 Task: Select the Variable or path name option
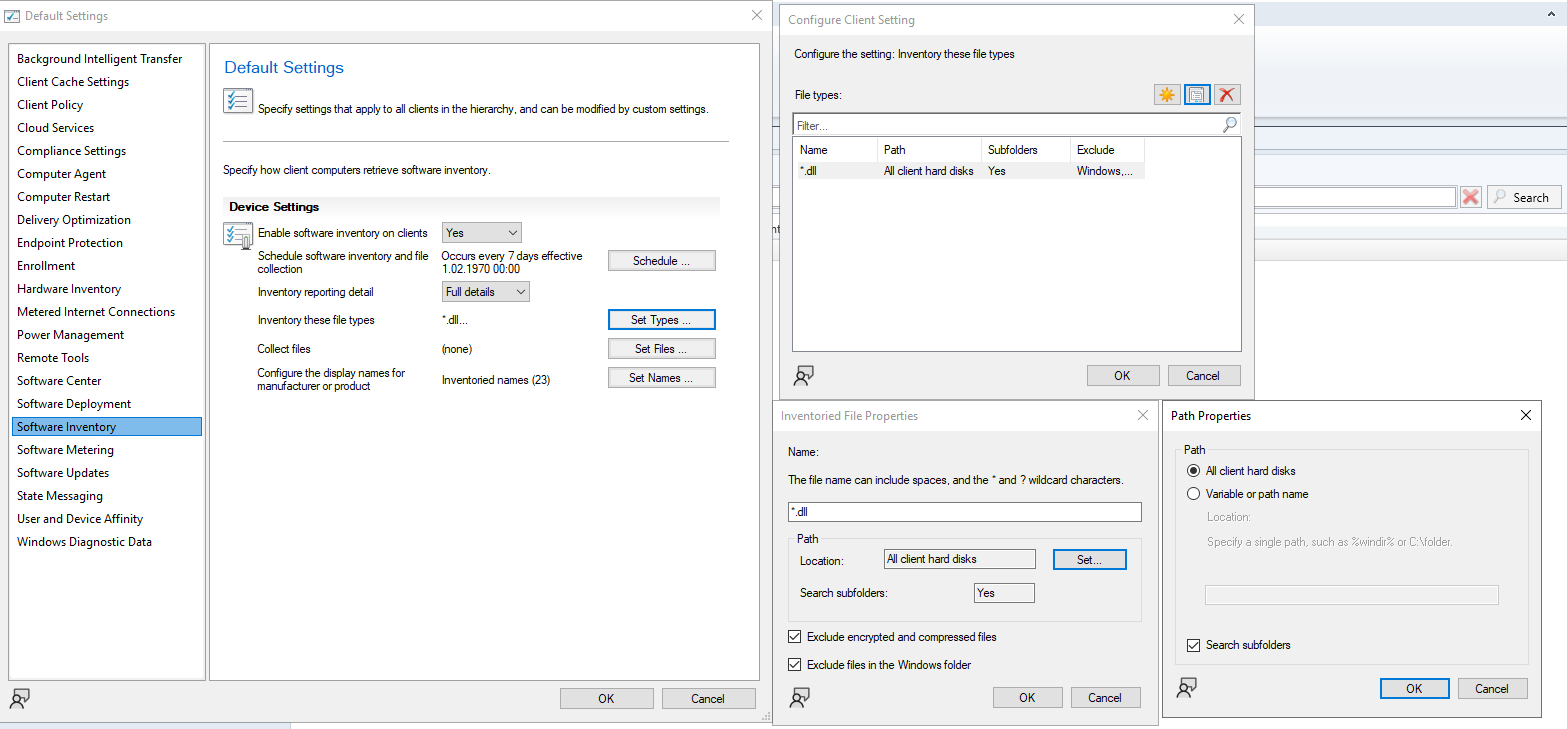pos(1193,494)
